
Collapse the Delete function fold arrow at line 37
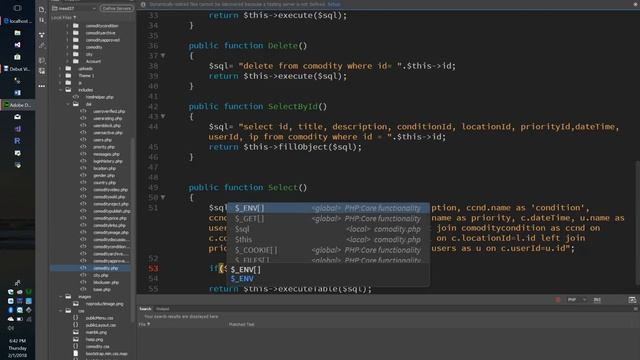coord(163,56)
